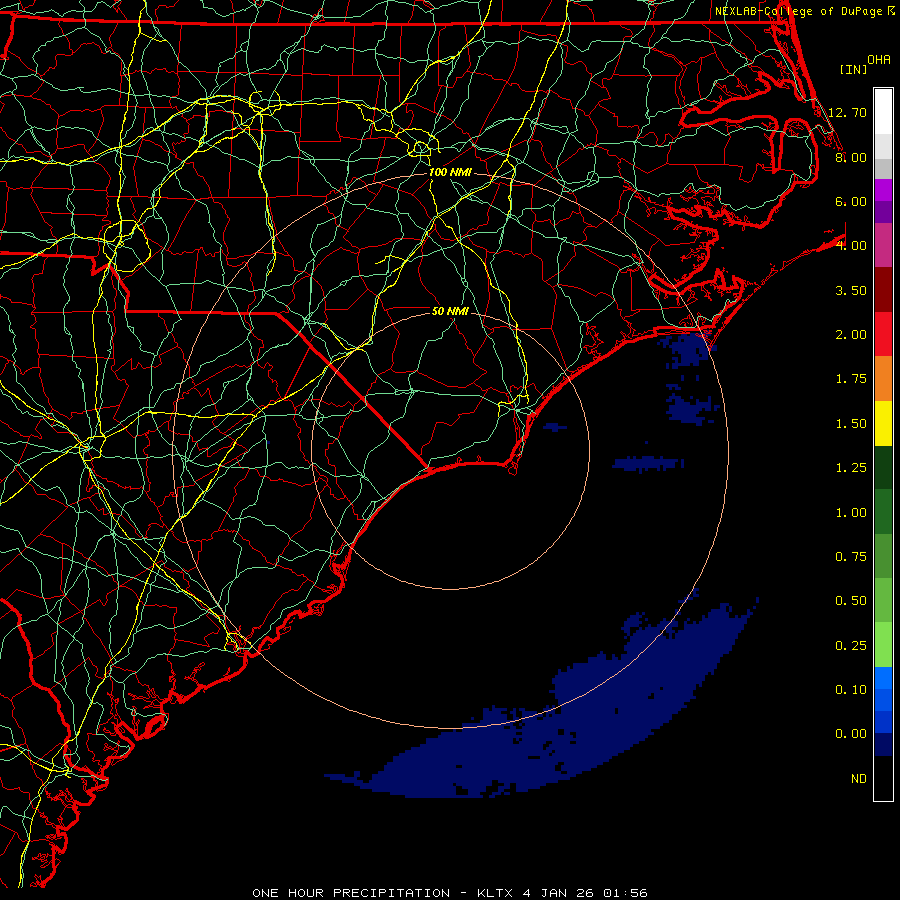The height and width of the screenshot is (900, 900).
Task: Click the 01:56 timestamp in caption
Action: point(625,893)
